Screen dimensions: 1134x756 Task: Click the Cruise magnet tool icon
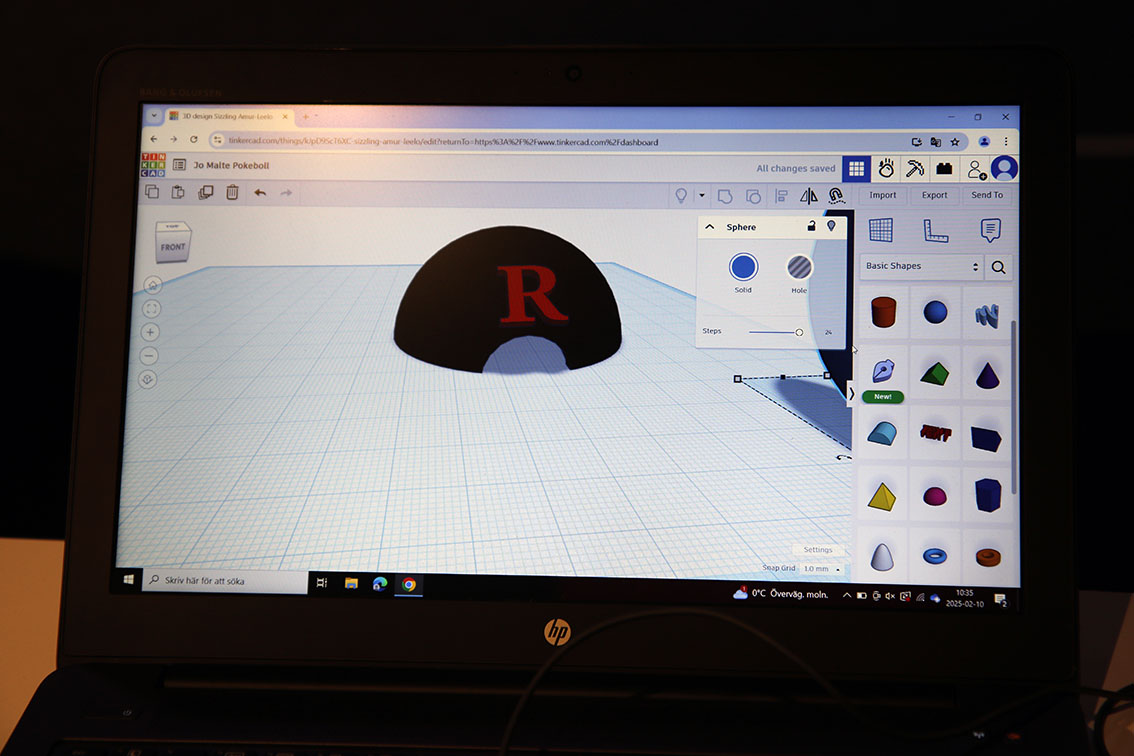point(836,196)
